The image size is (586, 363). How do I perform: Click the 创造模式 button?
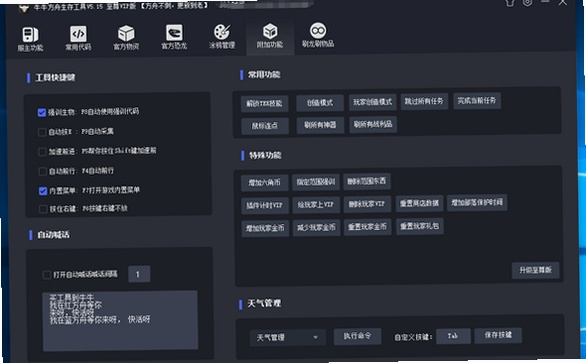point(320,103)
